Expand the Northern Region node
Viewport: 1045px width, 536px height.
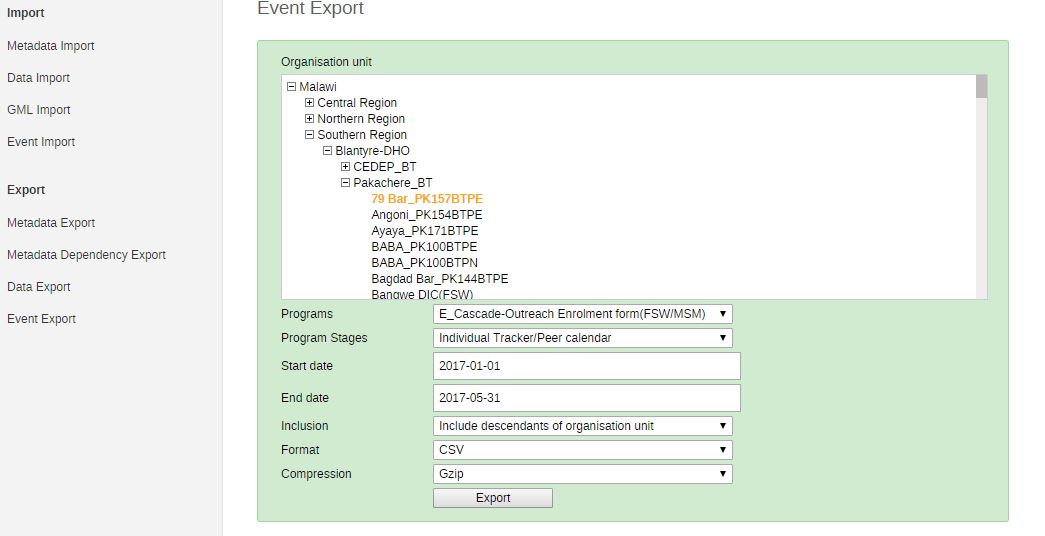click(x=309, y=119)
